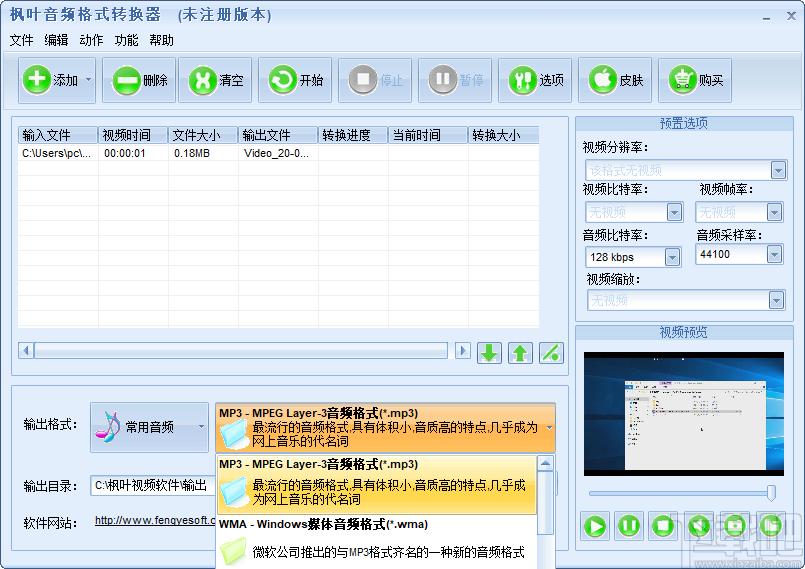Open the 功能 menu
Screen dimensions: 805x569
126,40
